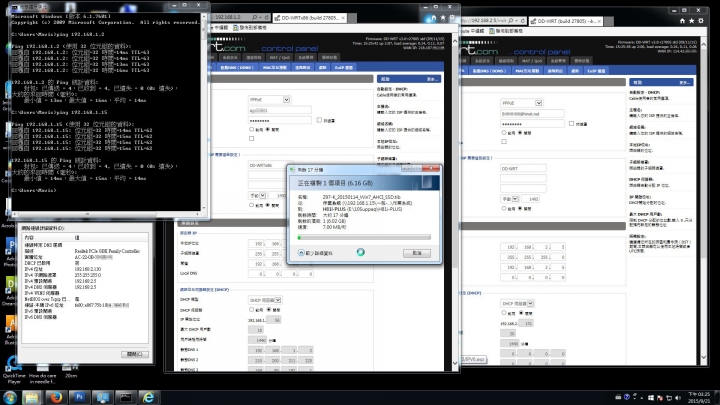Open the DHCP type dropdown in left DD-WRT page
The image size is (720, 405).
click(x=265, y=300)
